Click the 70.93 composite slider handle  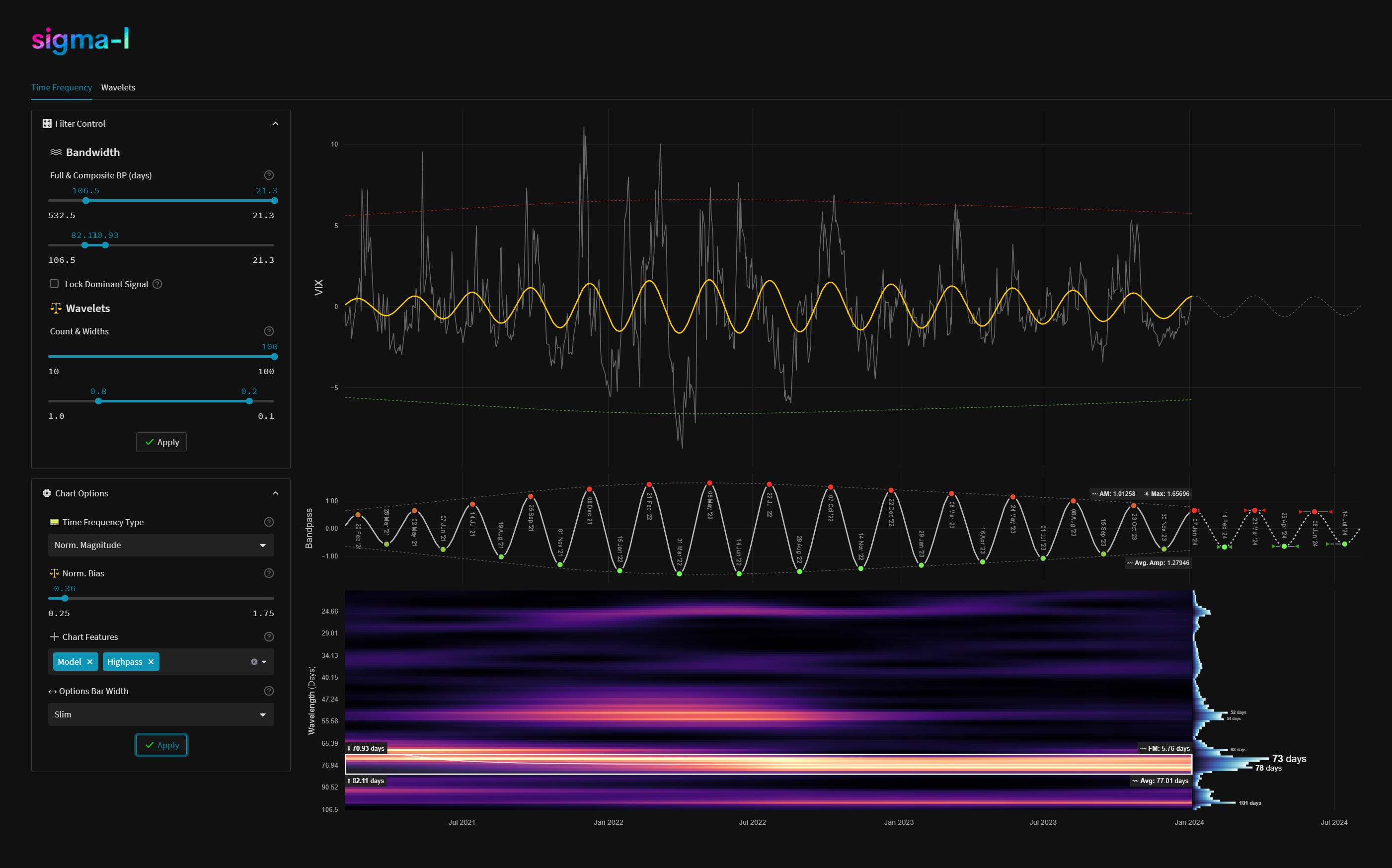[x=105, y=245]
